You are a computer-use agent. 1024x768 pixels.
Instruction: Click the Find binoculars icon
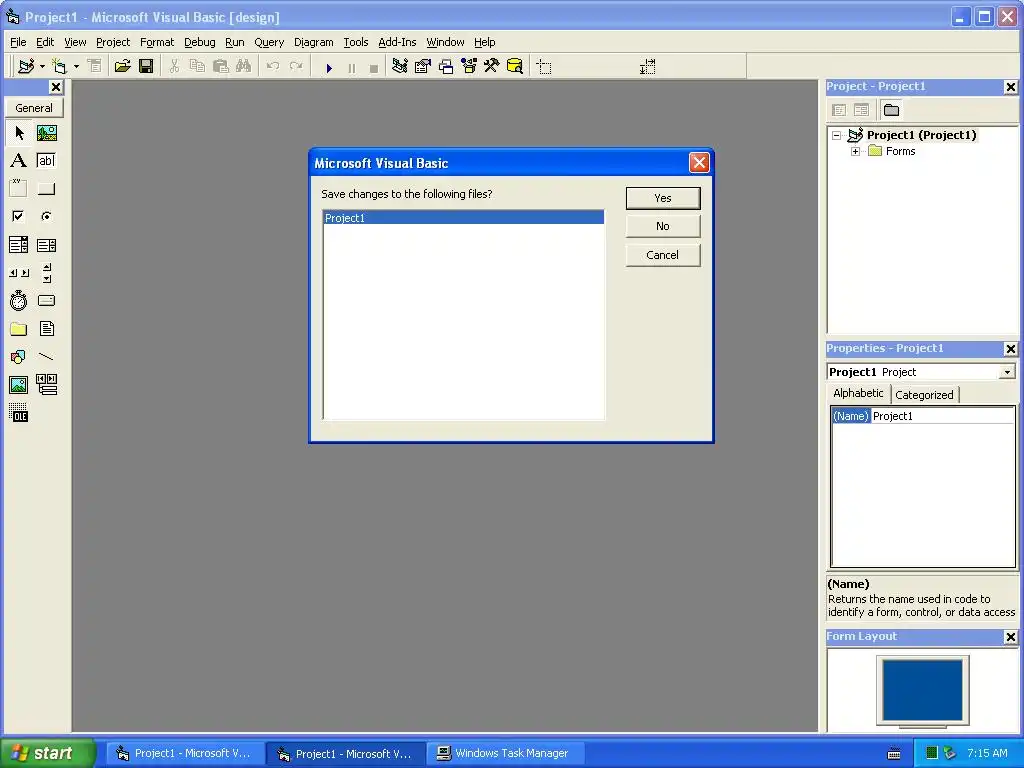244,66
